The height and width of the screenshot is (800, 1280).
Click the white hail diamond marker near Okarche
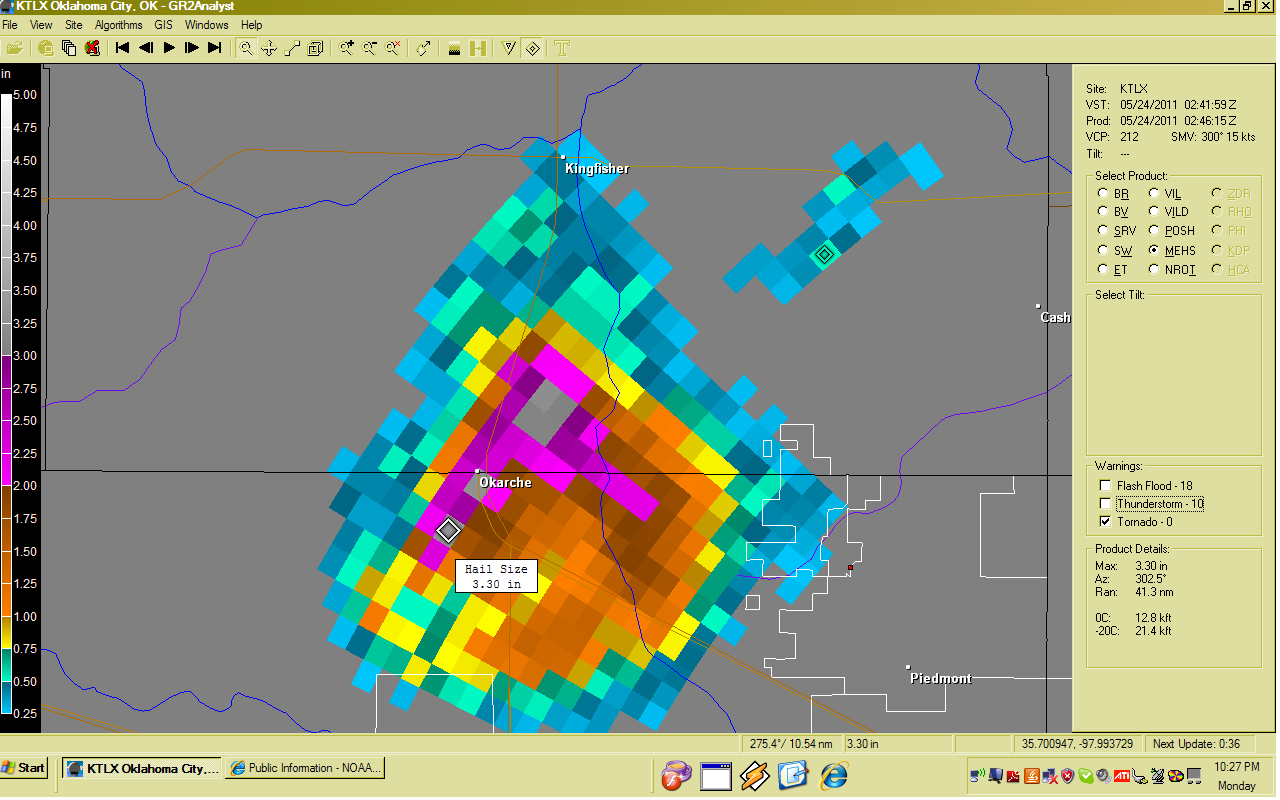point(448,530)
